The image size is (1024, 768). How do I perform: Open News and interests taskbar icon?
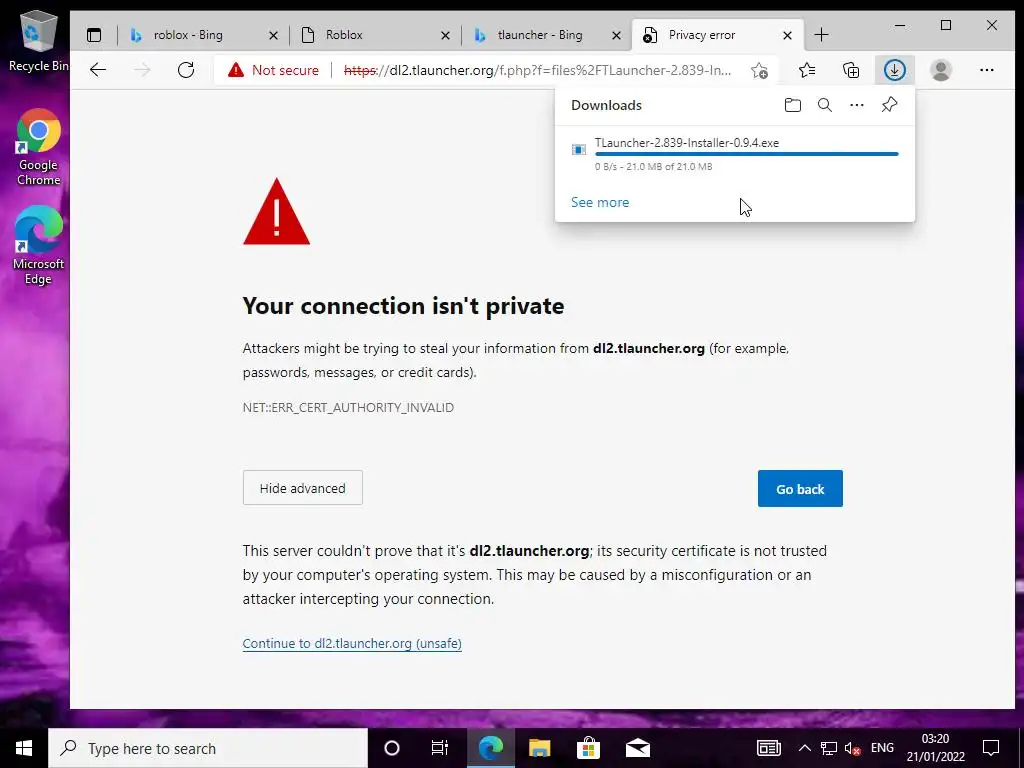(x=769, y=748)
